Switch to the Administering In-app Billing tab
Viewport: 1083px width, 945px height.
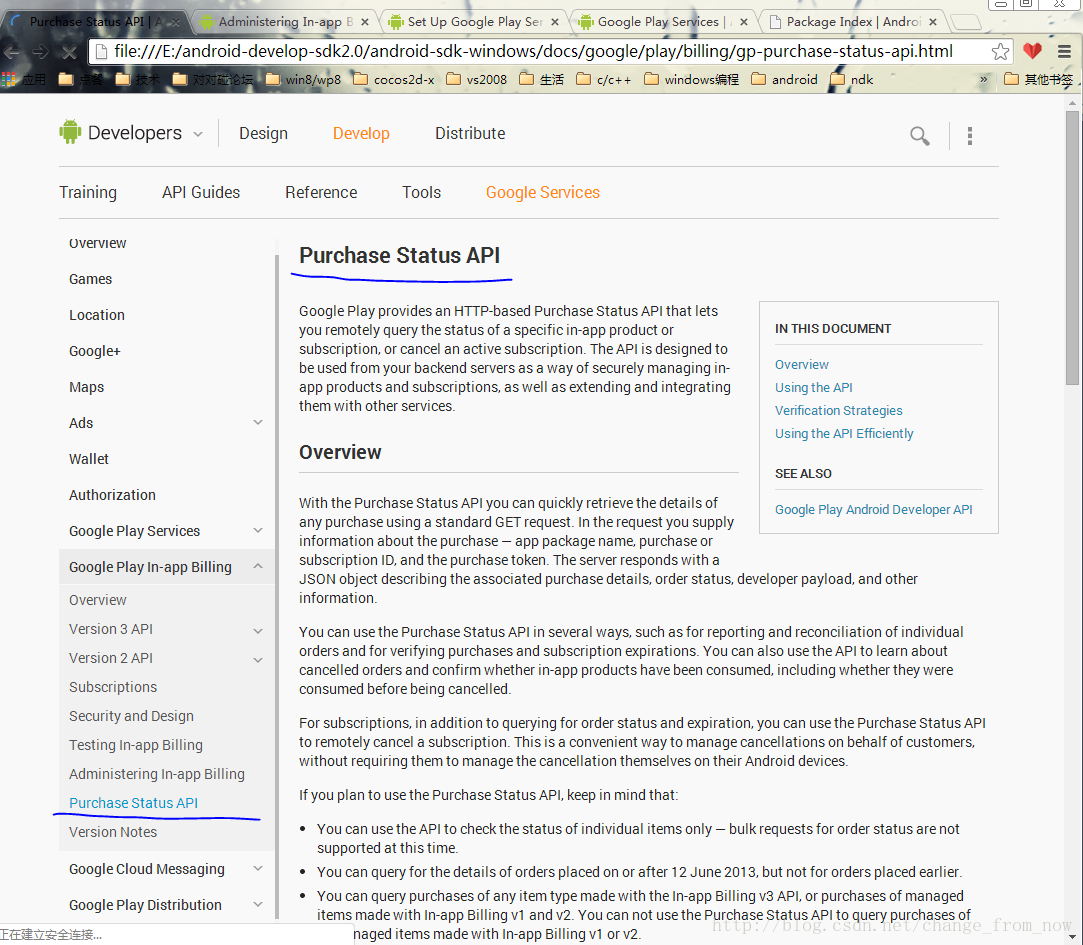coord(285,22)
